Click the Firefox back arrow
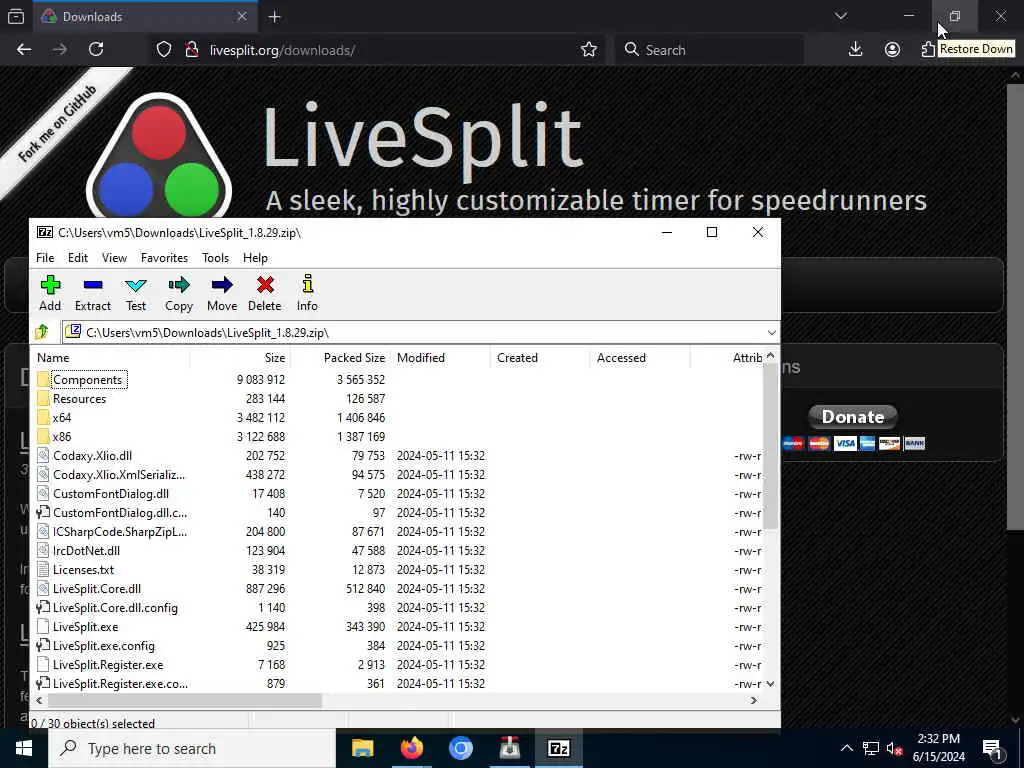Image resolution: width=1024 pixels, height=768 pixels. 24,50
